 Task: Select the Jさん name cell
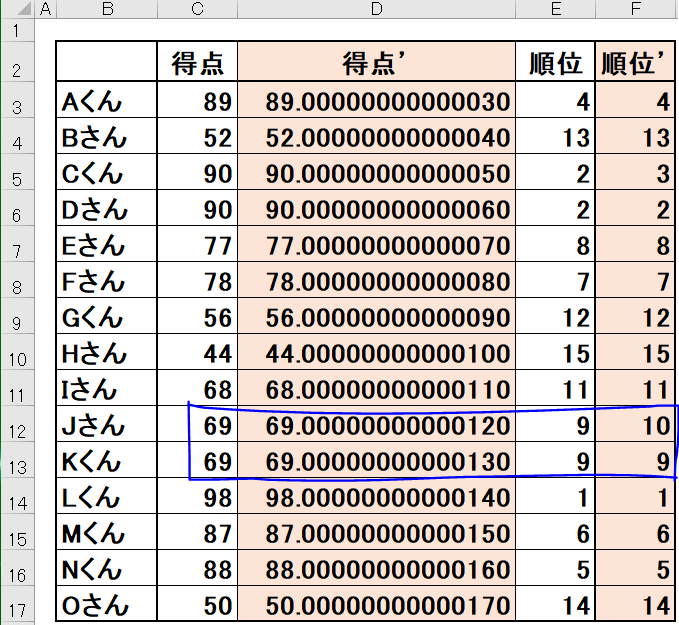(107, 424)
